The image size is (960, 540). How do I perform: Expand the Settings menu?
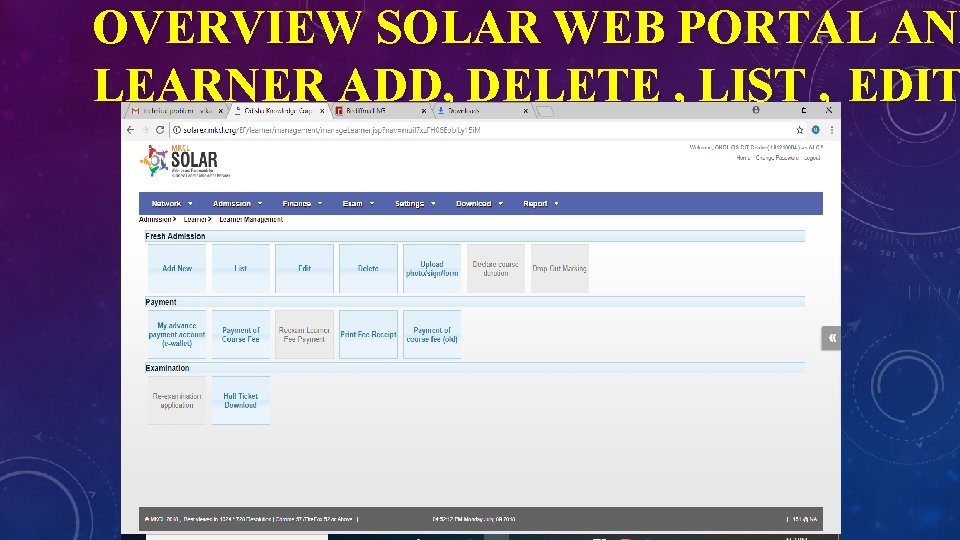tap(415, 203)
